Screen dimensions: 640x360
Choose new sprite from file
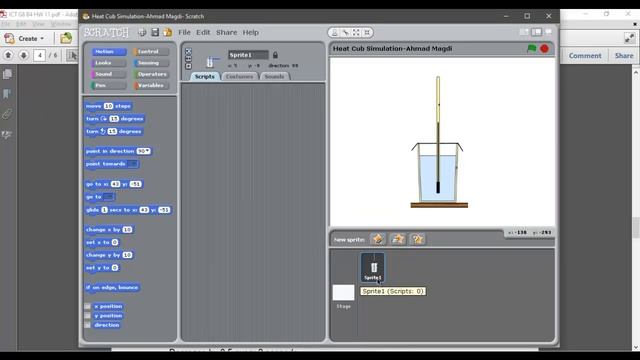click(398, 239)
